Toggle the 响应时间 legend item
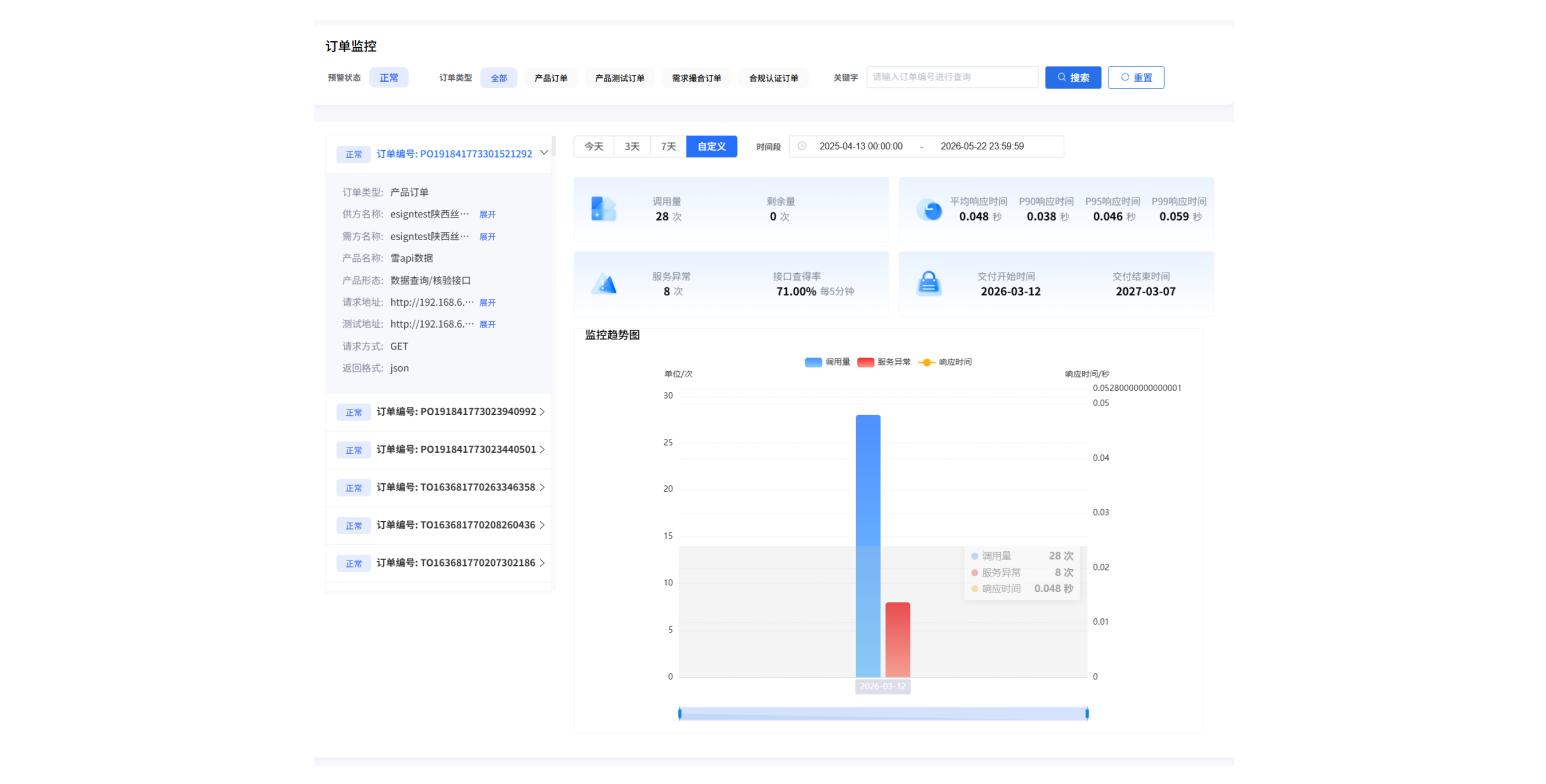The height and width of the screenshot is (784, 1546). pyautogui.click(x=945, y=362)
